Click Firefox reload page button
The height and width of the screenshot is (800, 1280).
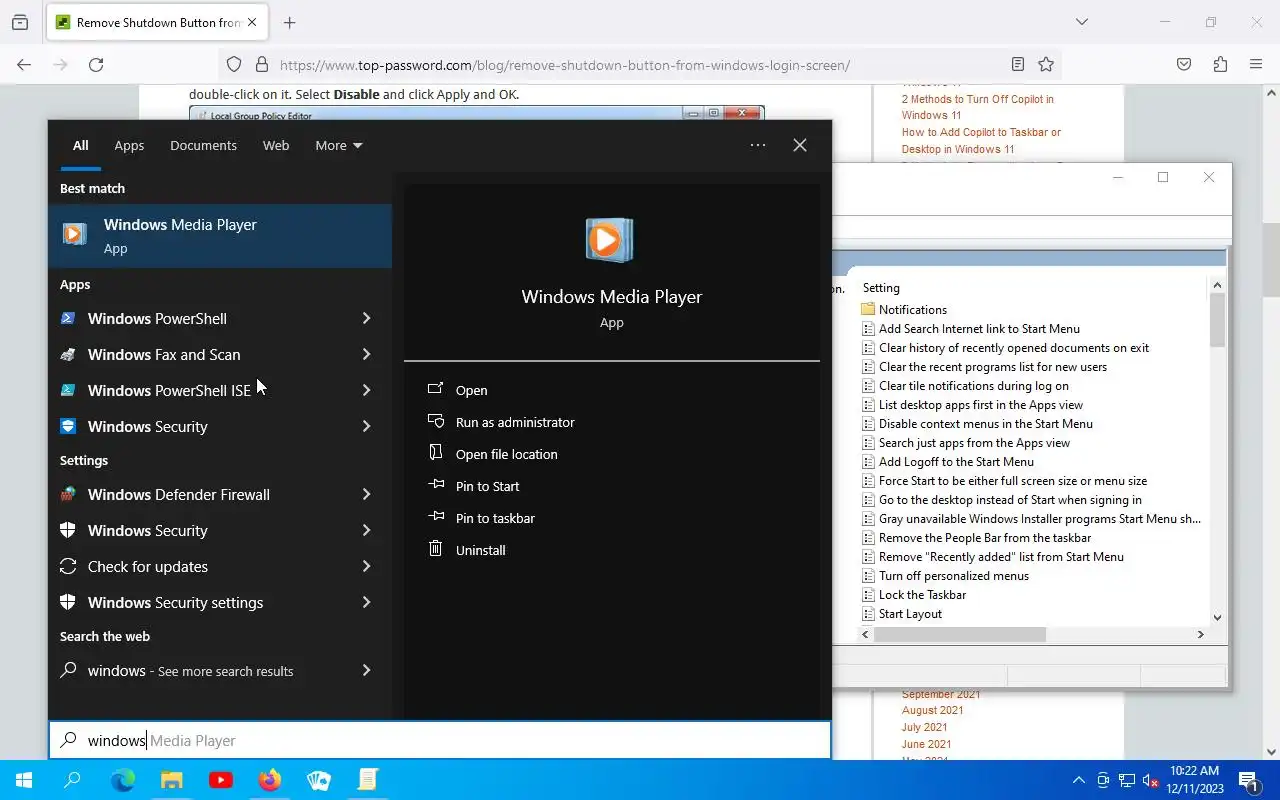coord(96,65)
